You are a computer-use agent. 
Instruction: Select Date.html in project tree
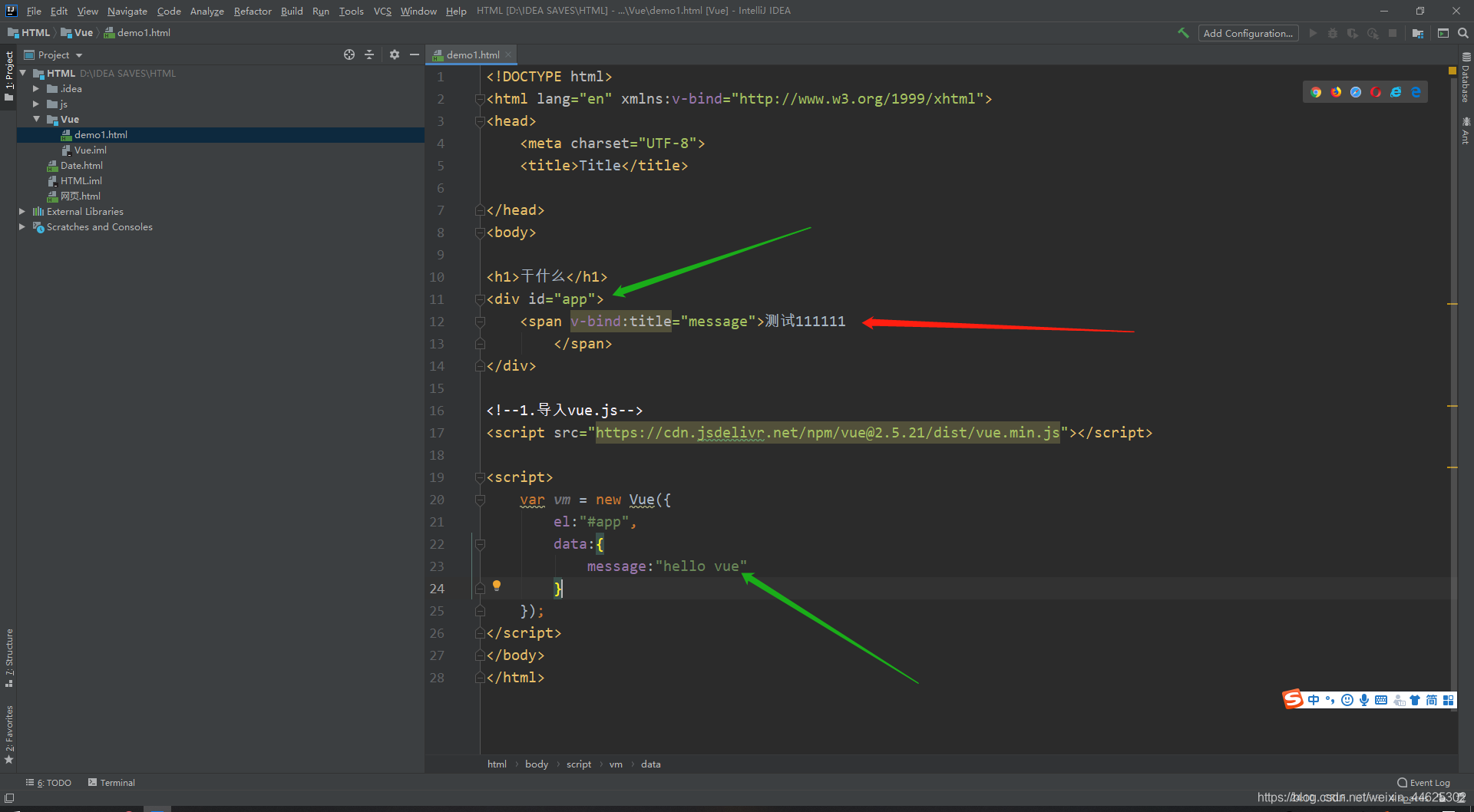pos(81,165)
